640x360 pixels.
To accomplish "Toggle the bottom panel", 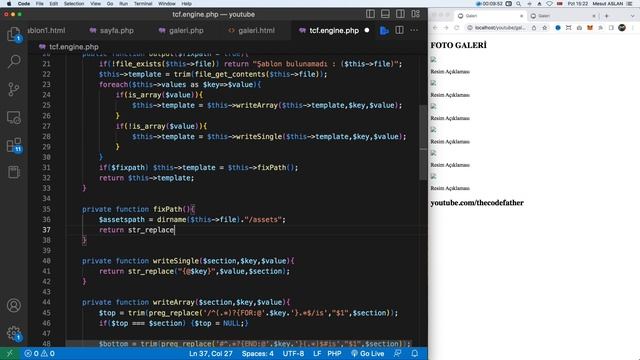I will pos(385,14).
